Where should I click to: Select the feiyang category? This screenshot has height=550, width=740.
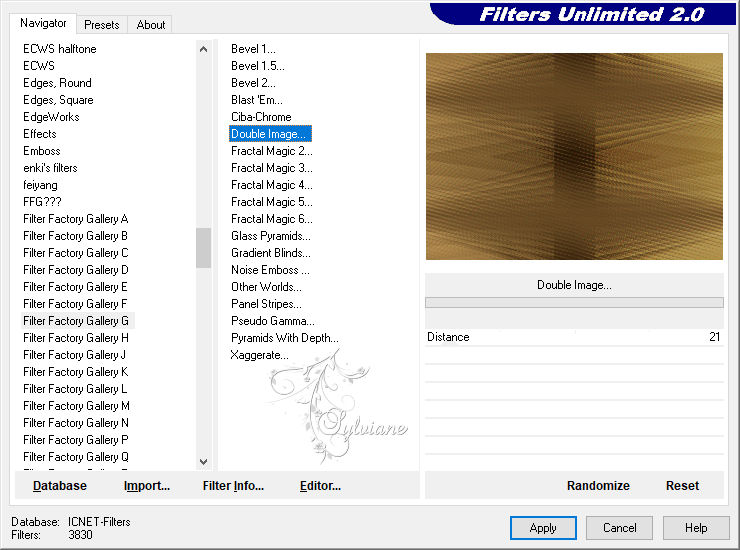[x=40, y=185]
